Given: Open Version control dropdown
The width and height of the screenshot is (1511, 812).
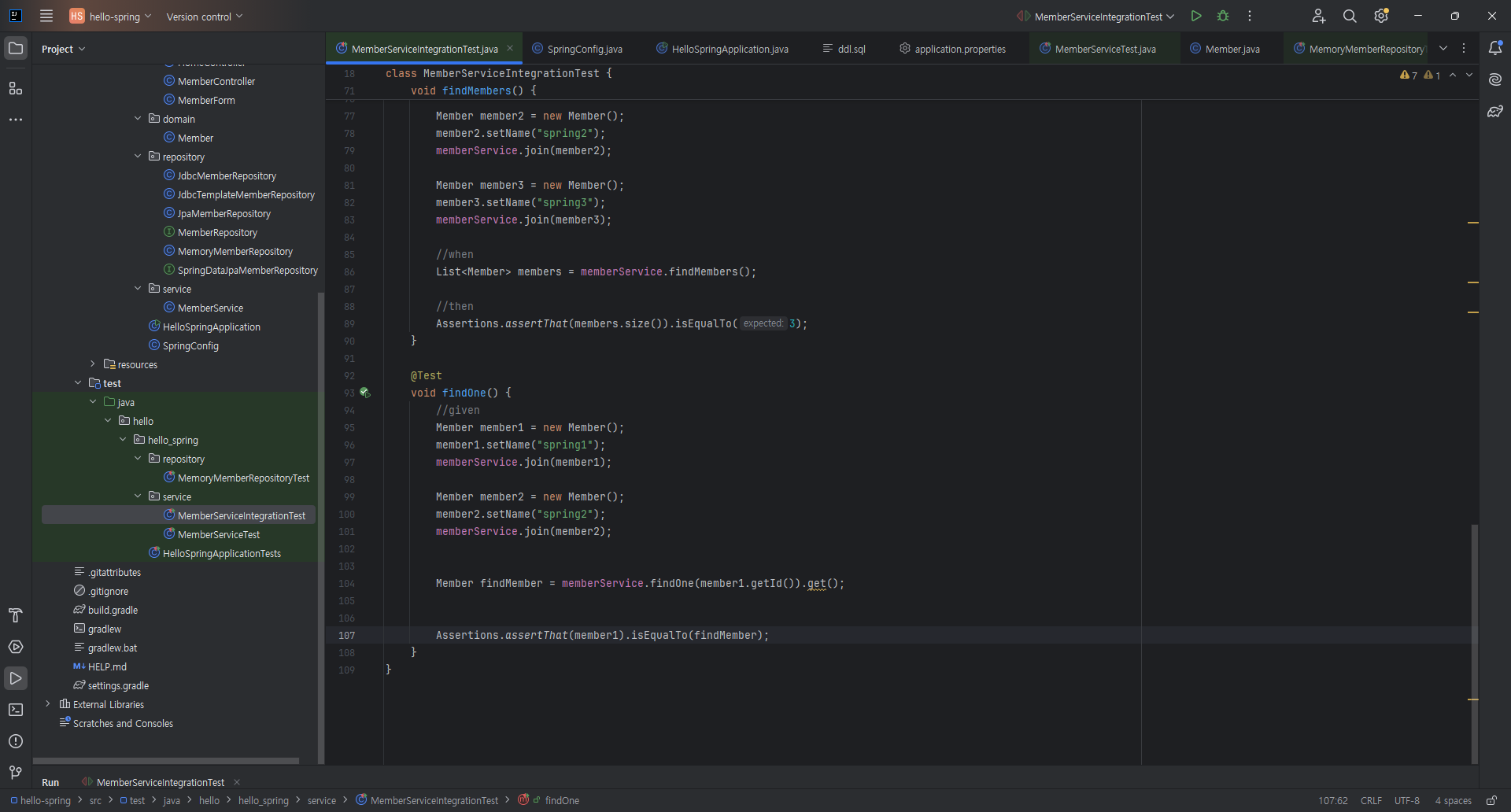Looking at the screenshot, I should (205, 16).
